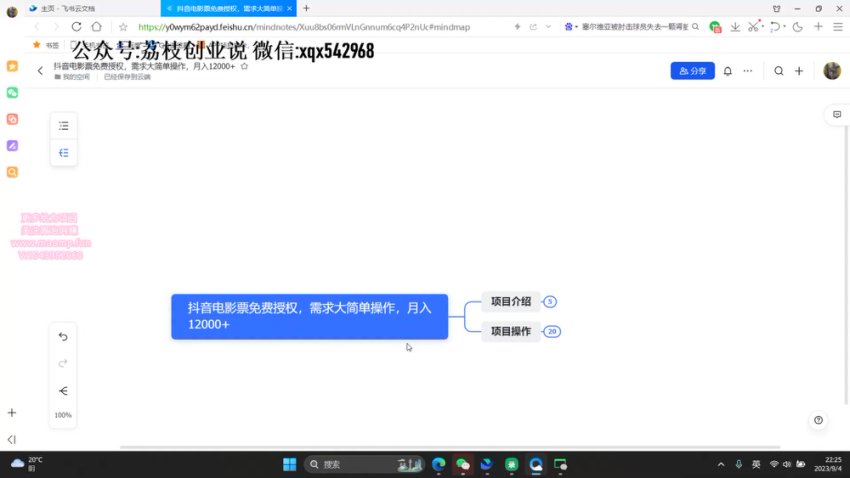
Task: Select the 项目介绍 branch node
Action: pyautogui.click(x=511, y=301)
